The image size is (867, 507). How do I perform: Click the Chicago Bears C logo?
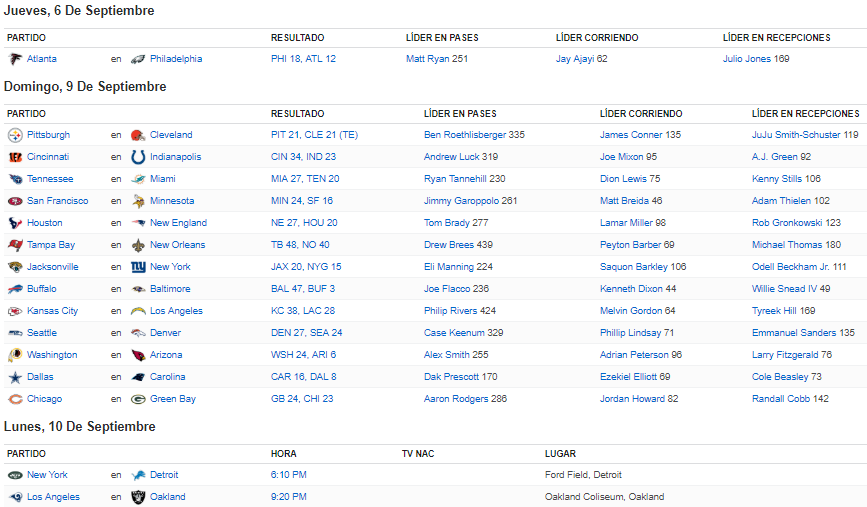click(x=15, y=399)
